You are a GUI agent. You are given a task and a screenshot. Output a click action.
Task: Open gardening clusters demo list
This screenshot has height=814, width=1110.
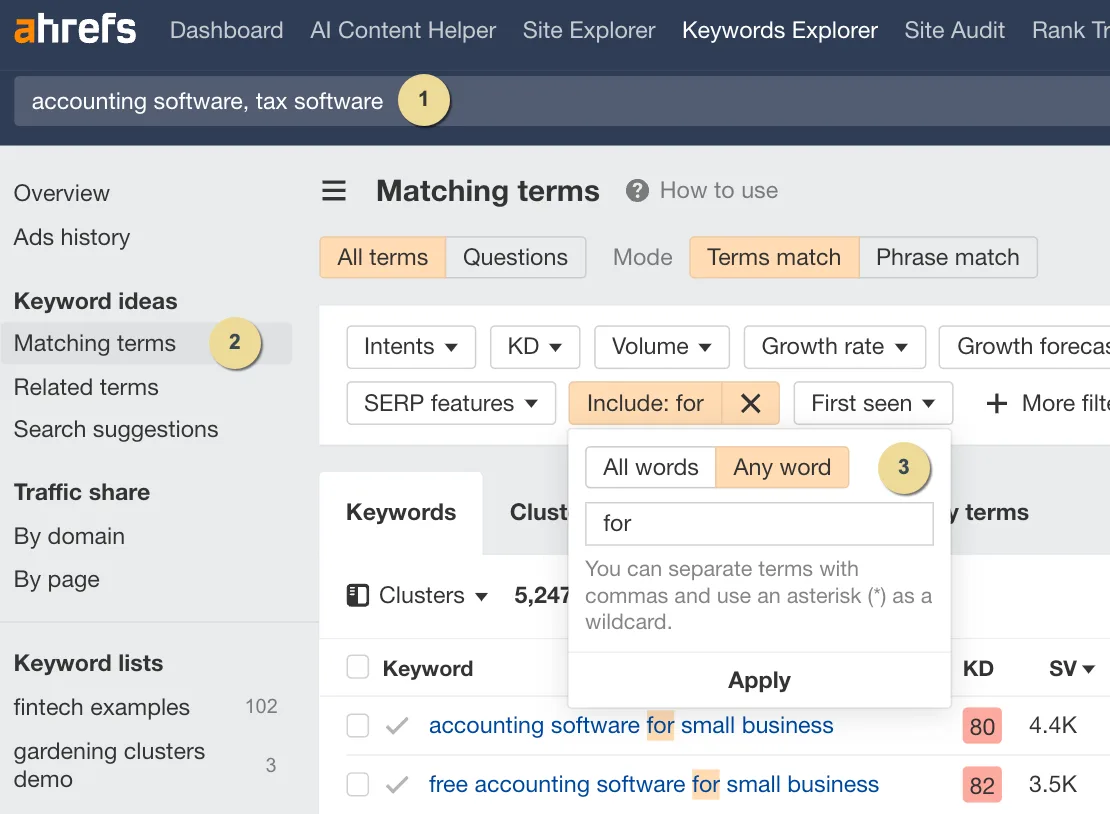(x=109, y=765)
